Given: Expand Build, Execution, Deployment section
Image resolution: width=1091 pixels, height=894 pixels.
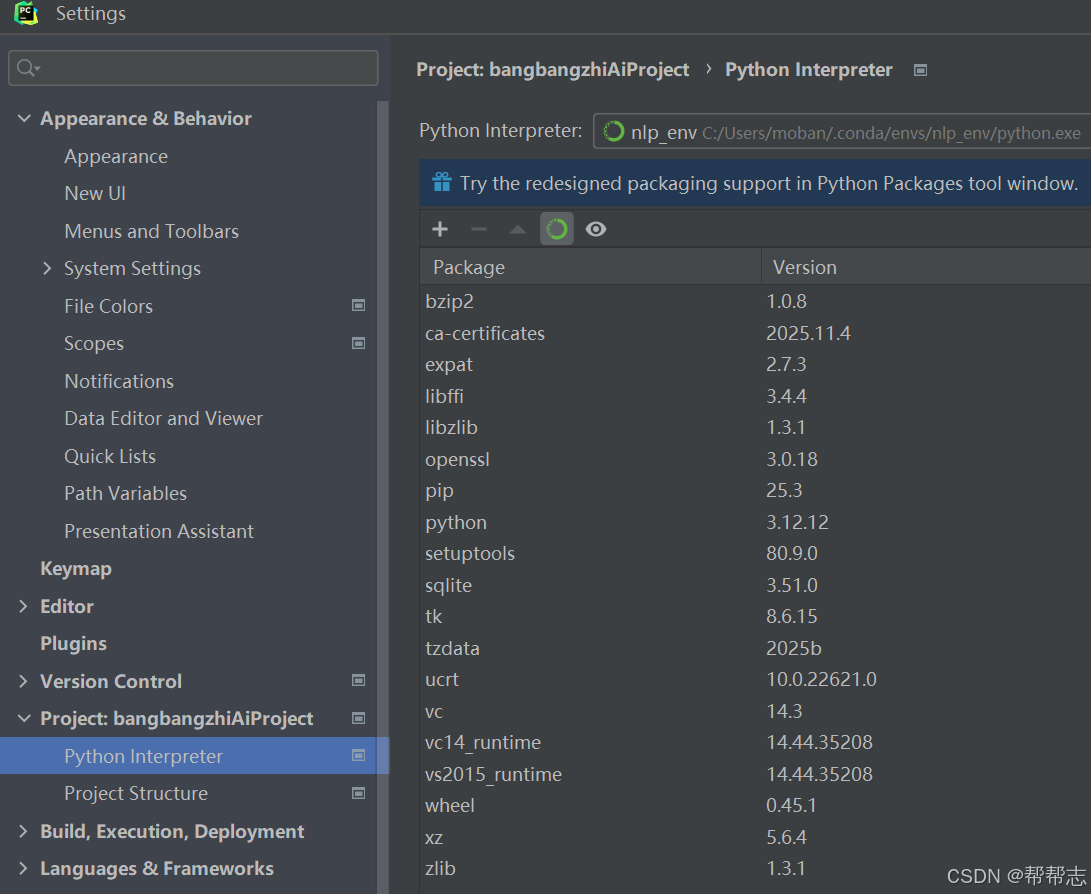Looking at the screenshot, I should click(23, 831).
